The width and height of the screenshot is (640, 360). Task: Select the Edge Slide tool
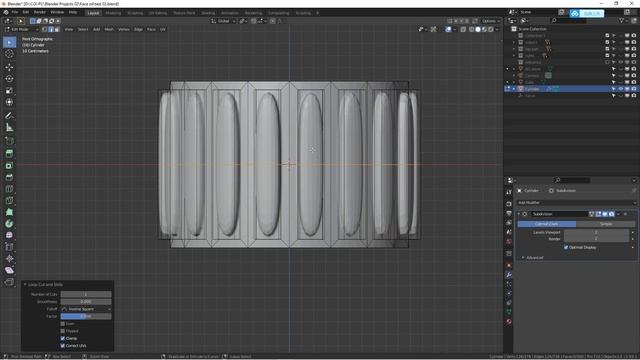pos(9,247)
